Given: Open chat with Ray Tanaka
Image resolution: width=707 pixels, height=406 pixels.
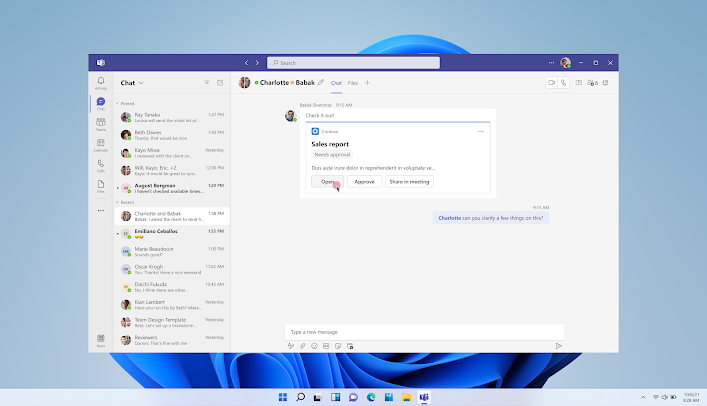Looking at the screenshot, I should (x=172, y=117).
